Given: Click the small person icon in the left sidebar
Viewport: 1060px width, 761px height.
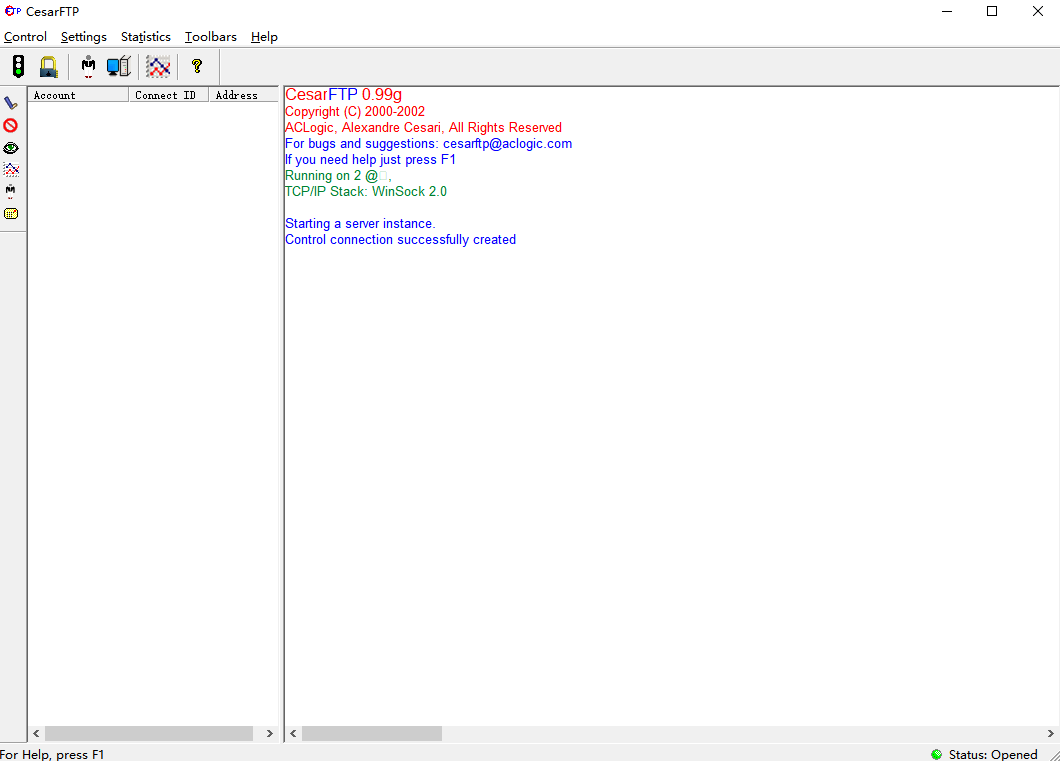Looking at the screenshot, I should (x=11, y=191).
